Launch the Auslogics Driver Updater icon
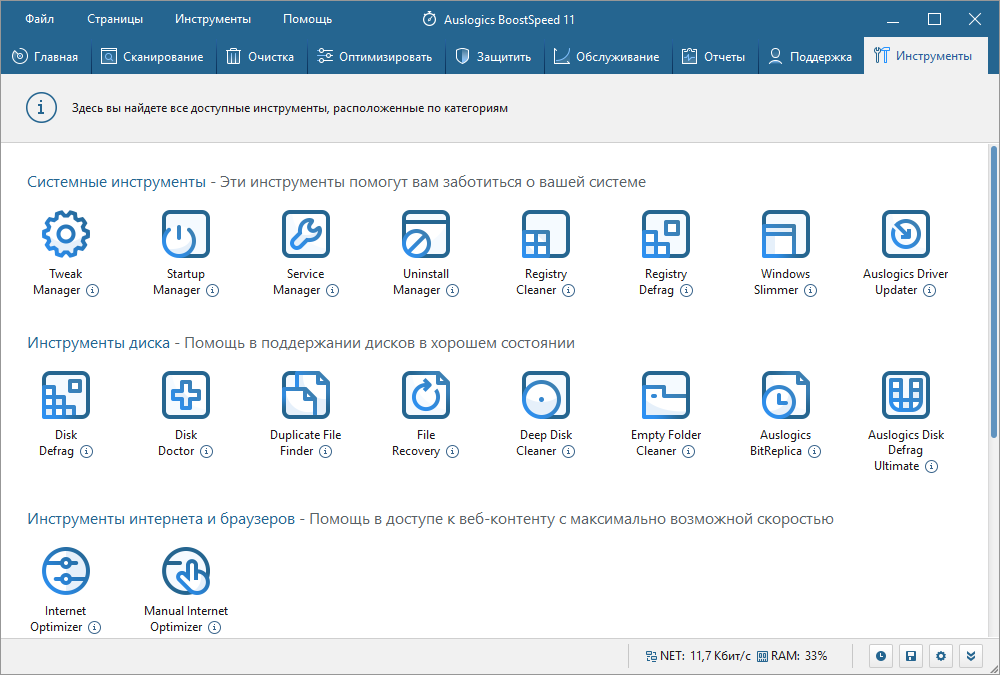 (906, 235)
